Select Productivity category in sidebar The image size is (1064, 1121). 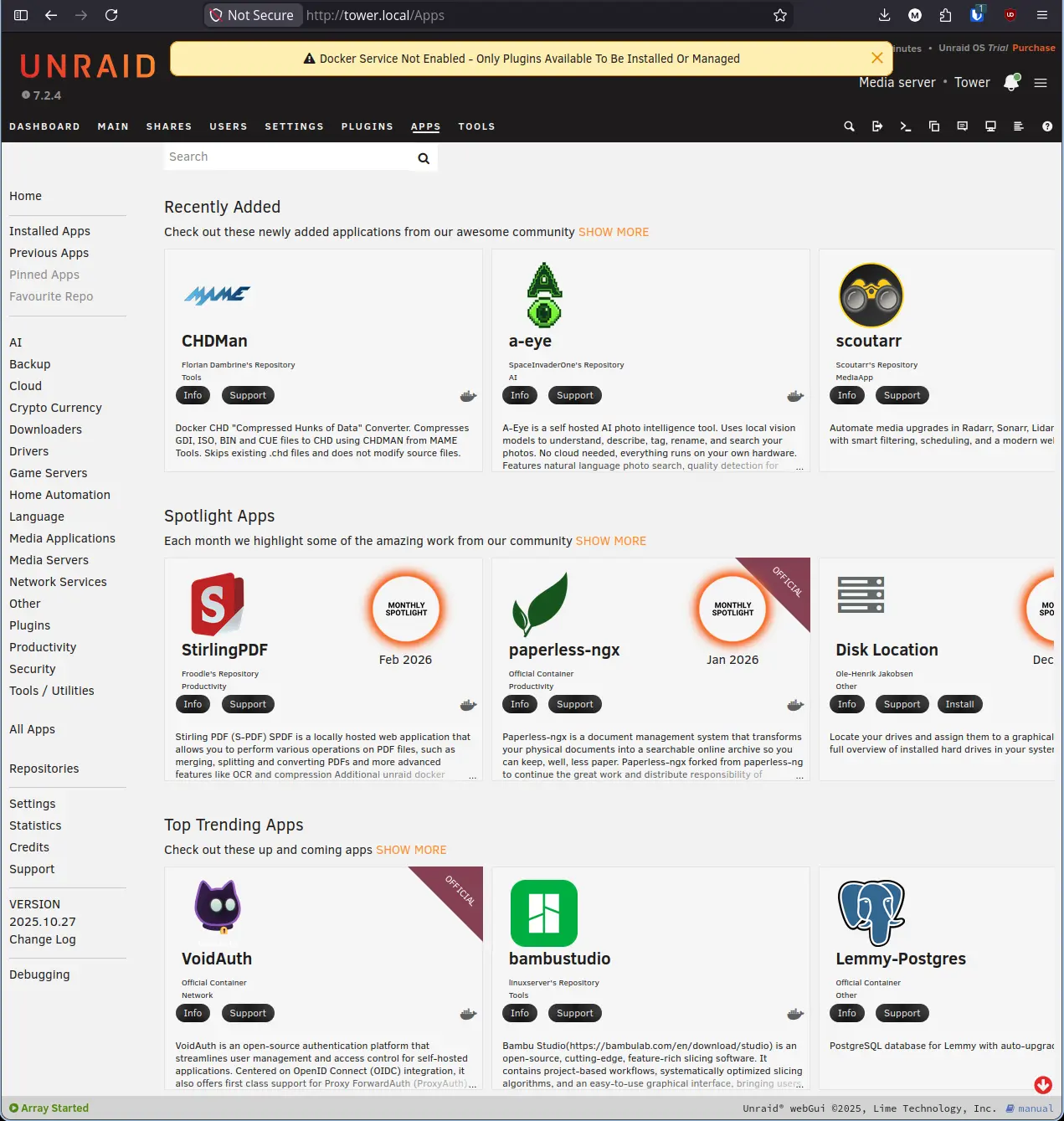pyautogui.click(x=43, y=647)
